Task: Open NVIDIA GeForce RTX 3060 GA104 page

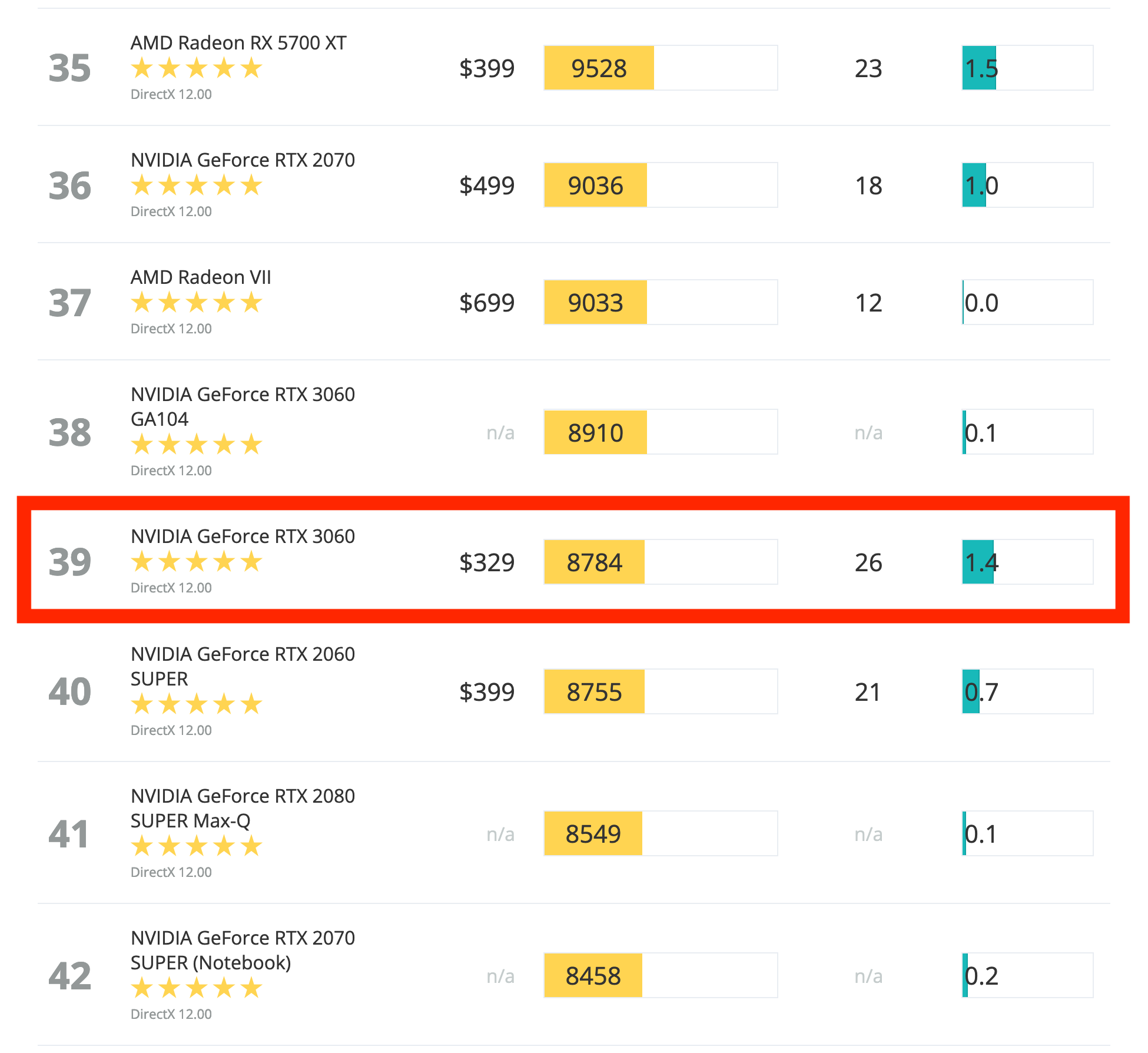Action: (x=243, y=406)
